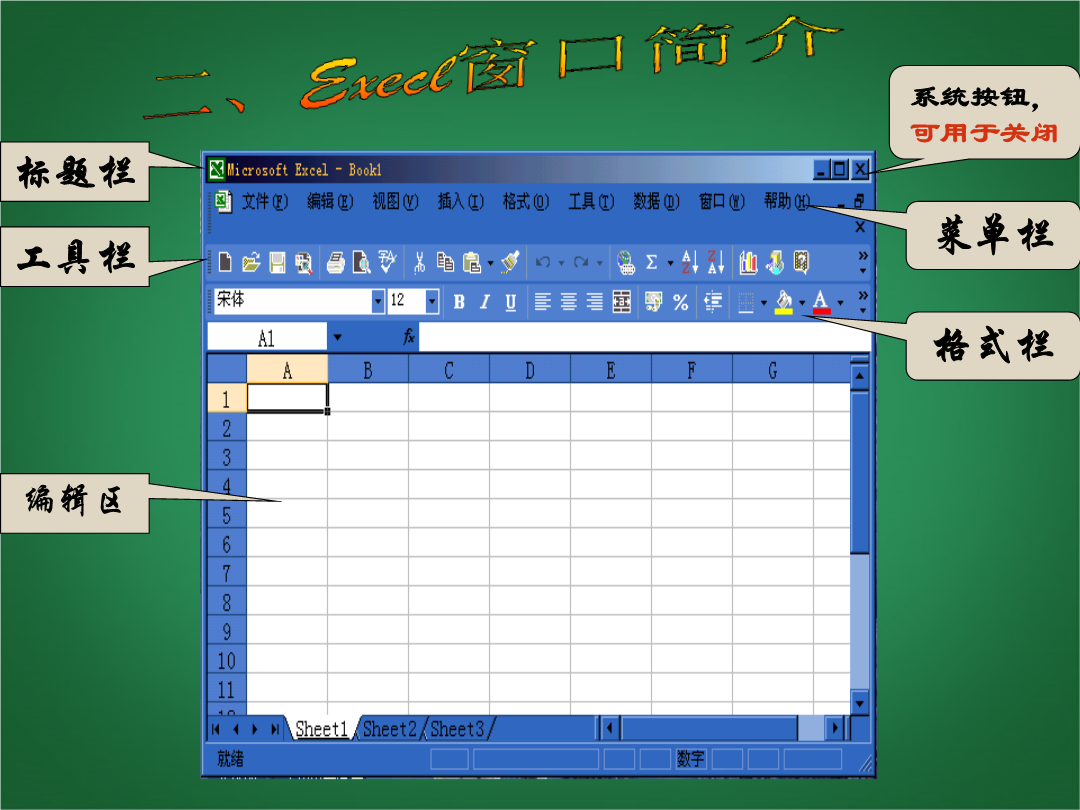Switch to the Sheet2 tab

click(x=390, y=729)
